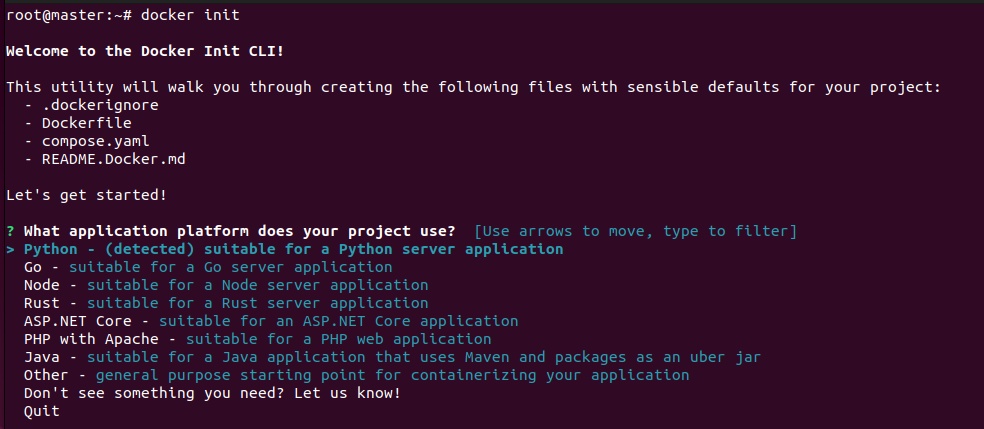Click the selection arrow beside Python

(x=11, y=249)
